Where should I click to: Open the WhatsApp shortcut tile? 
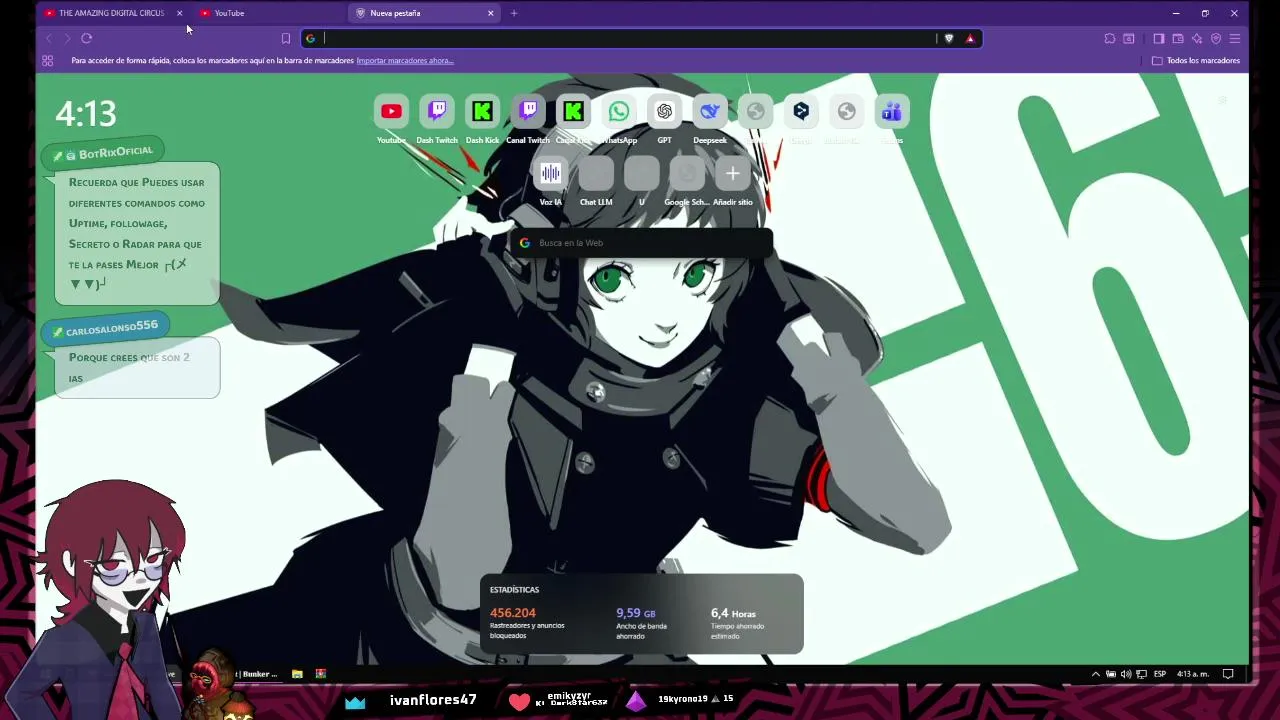[x=619, y=112]
